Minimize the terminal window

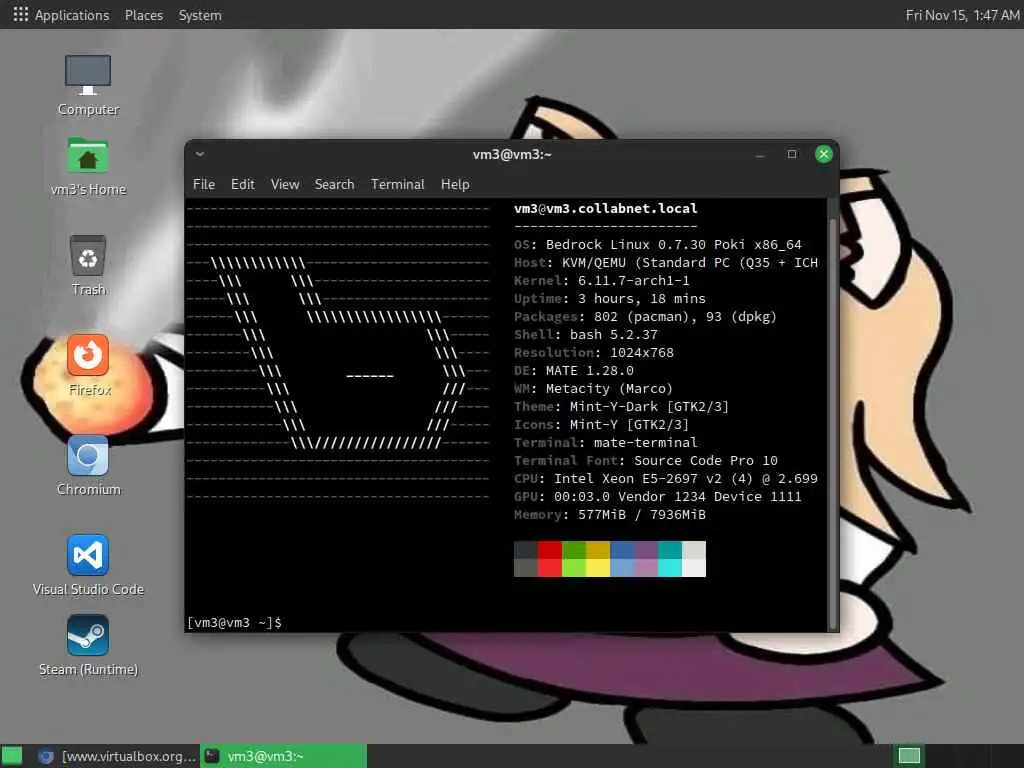pos(760,155)
